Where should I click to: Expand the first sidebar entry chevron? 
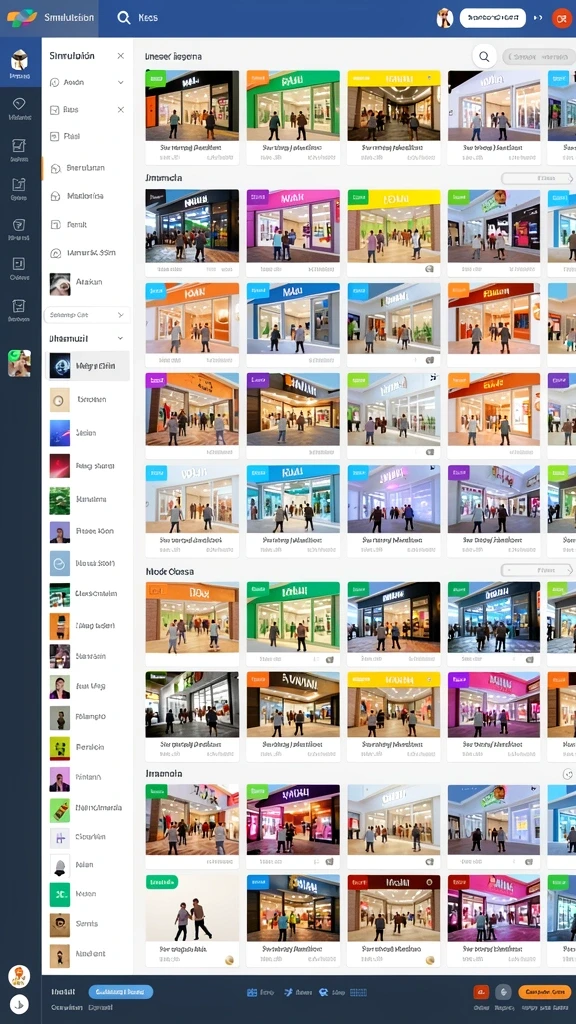click(x=121, y=83)
